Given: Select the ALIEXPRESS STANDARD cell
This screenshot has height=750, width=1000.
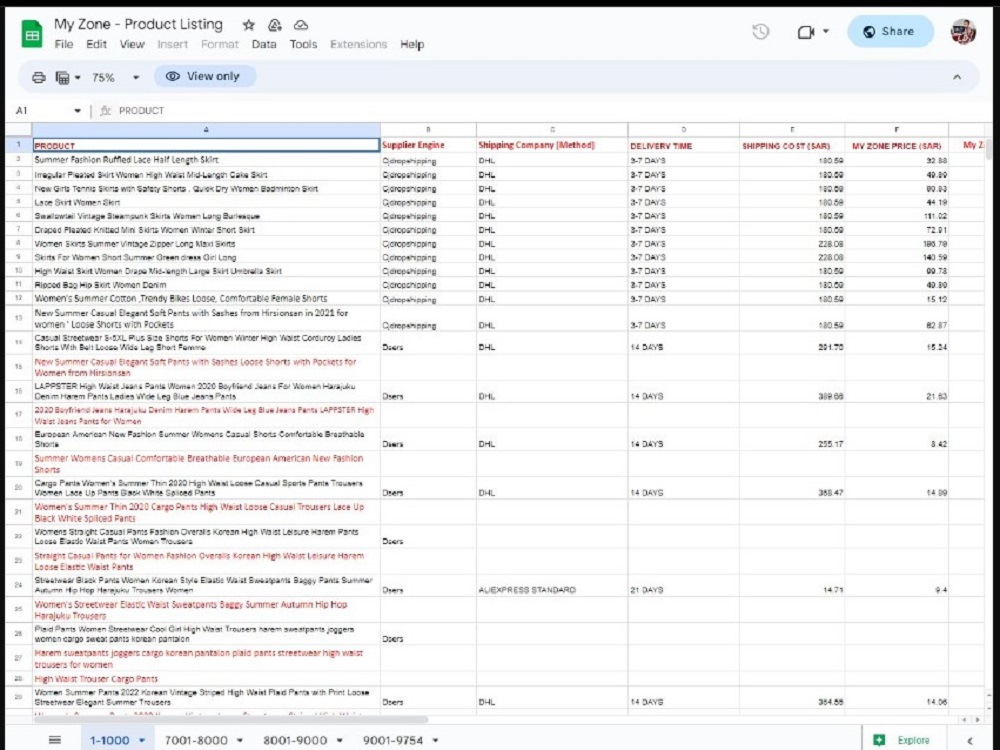Looking at the screenshot, I should point(552,585).
